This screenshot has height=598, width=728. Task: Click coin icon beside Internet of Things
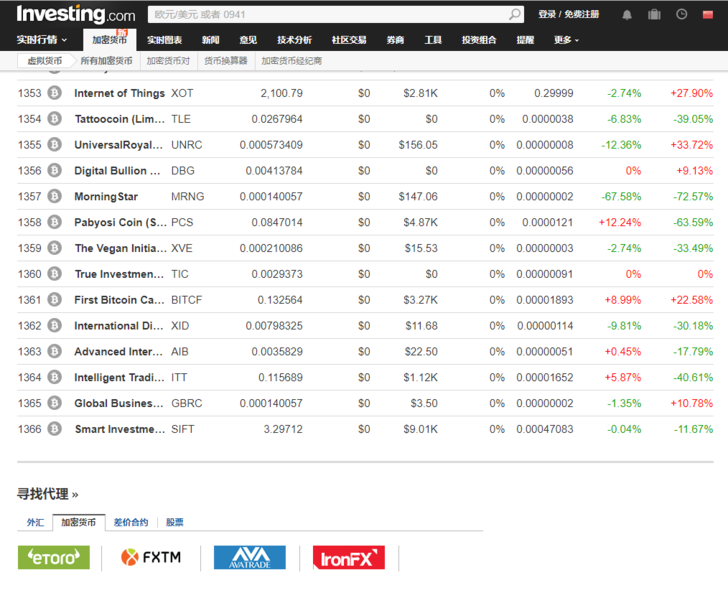click(x=54, y=93)
